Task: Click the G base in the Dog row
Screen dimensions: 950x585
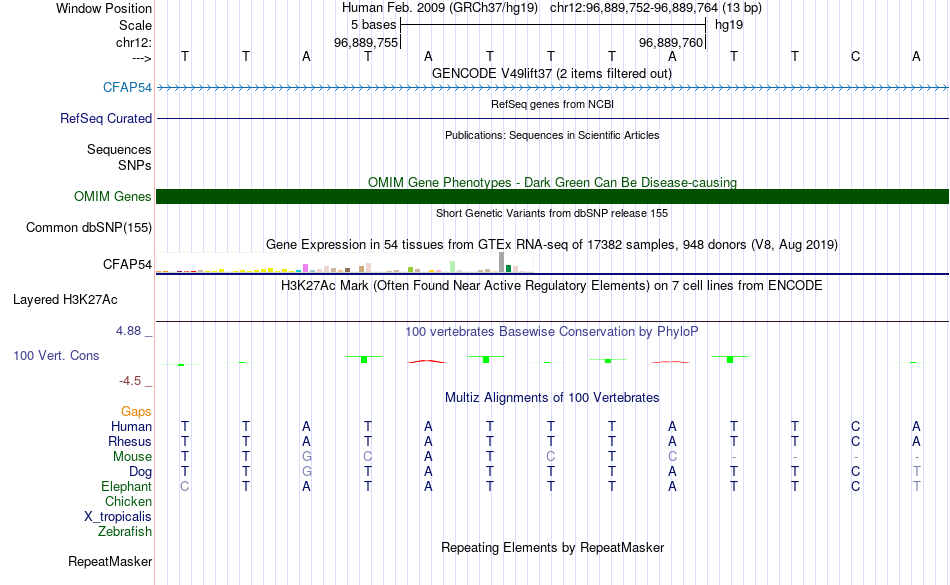Action: 307,471
